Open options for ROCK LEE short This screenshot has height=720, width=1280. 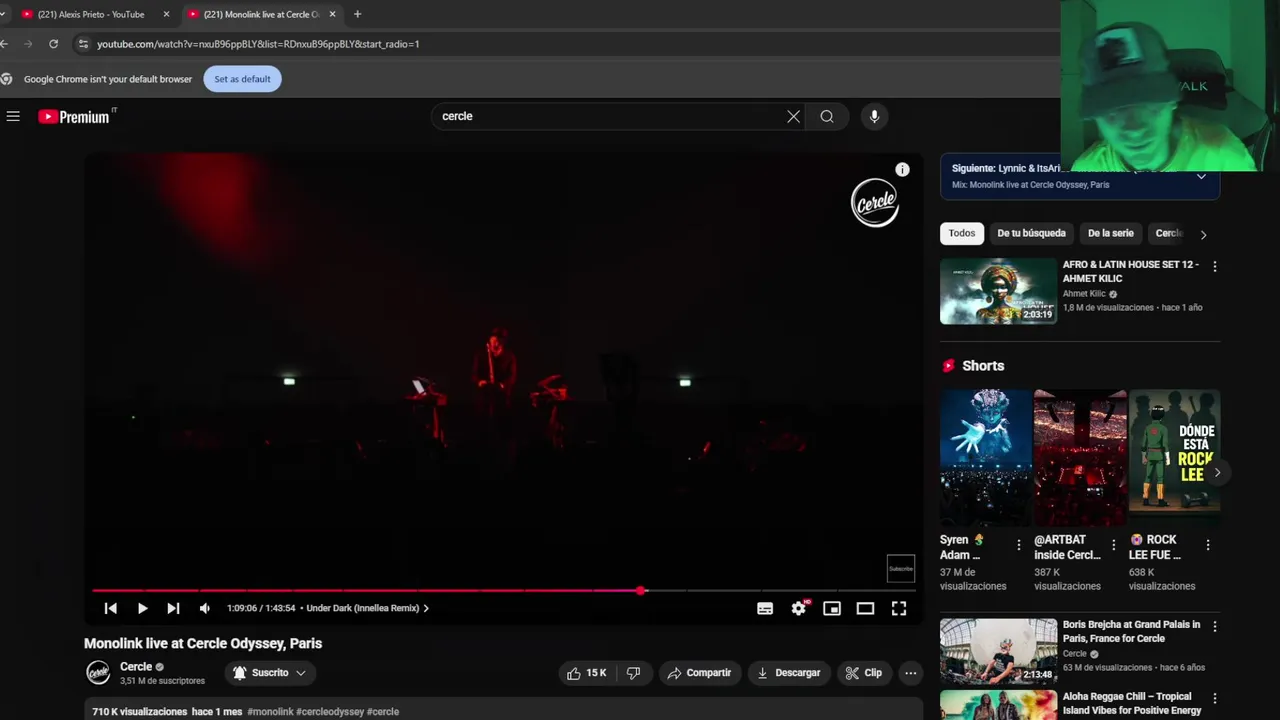coord(1207,545)
